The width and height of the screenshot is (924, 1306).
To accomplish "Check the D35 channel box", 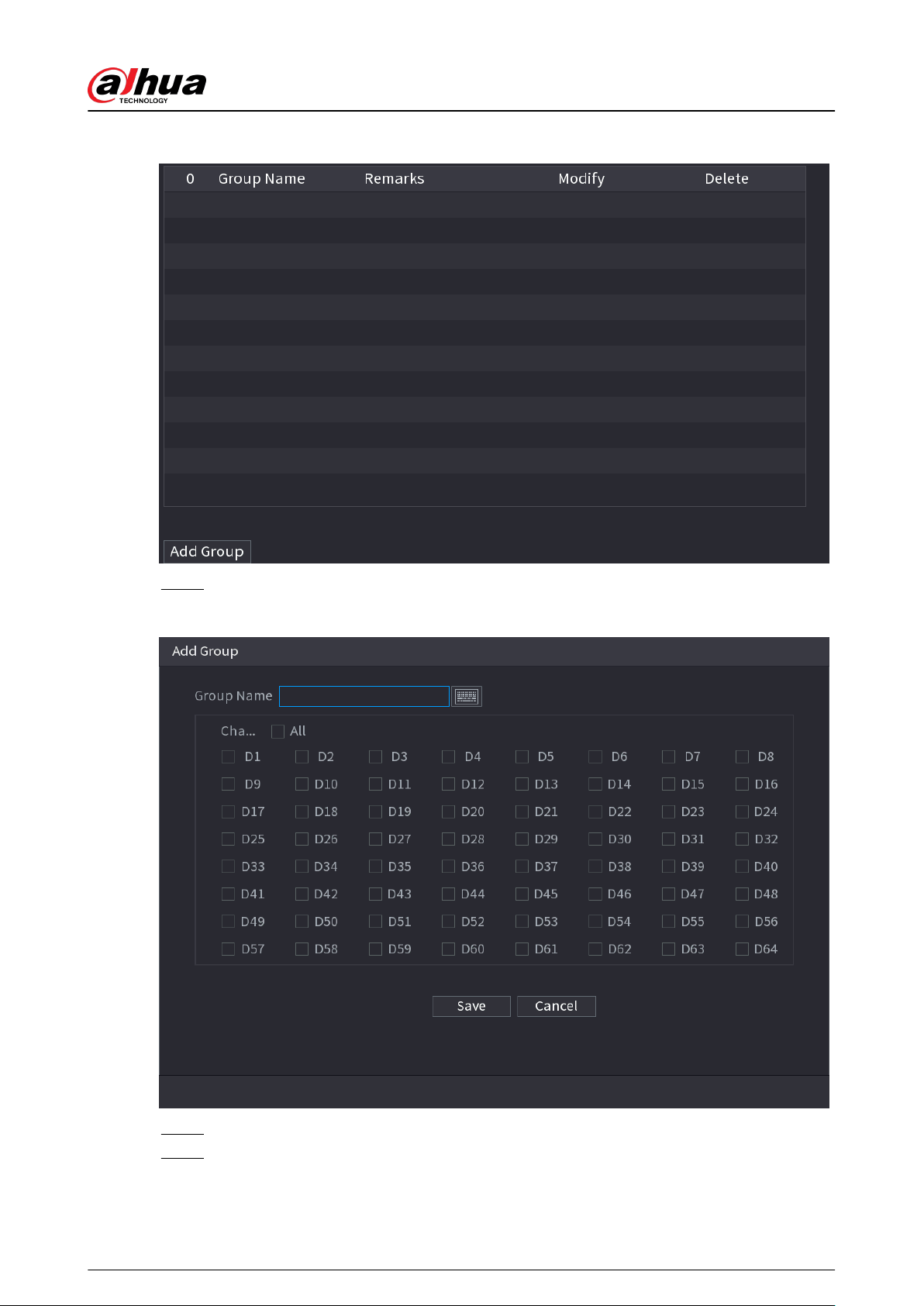I will click(x=375, y=867).
